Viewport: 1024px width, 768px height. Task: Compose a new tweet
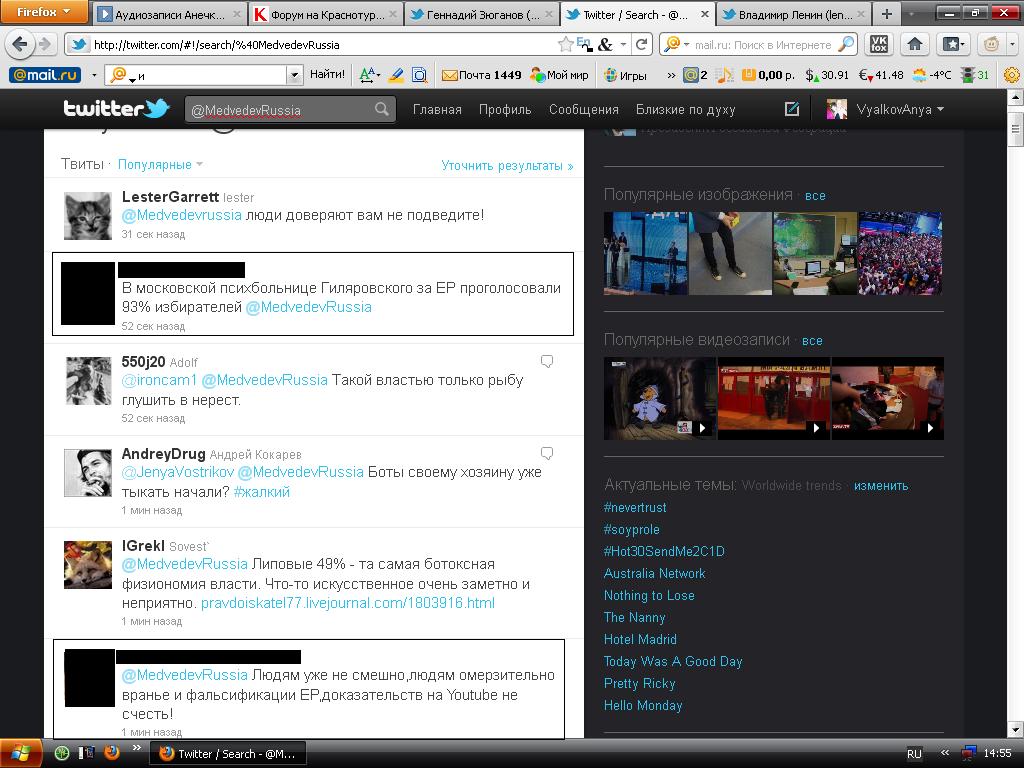coord(792,109)
